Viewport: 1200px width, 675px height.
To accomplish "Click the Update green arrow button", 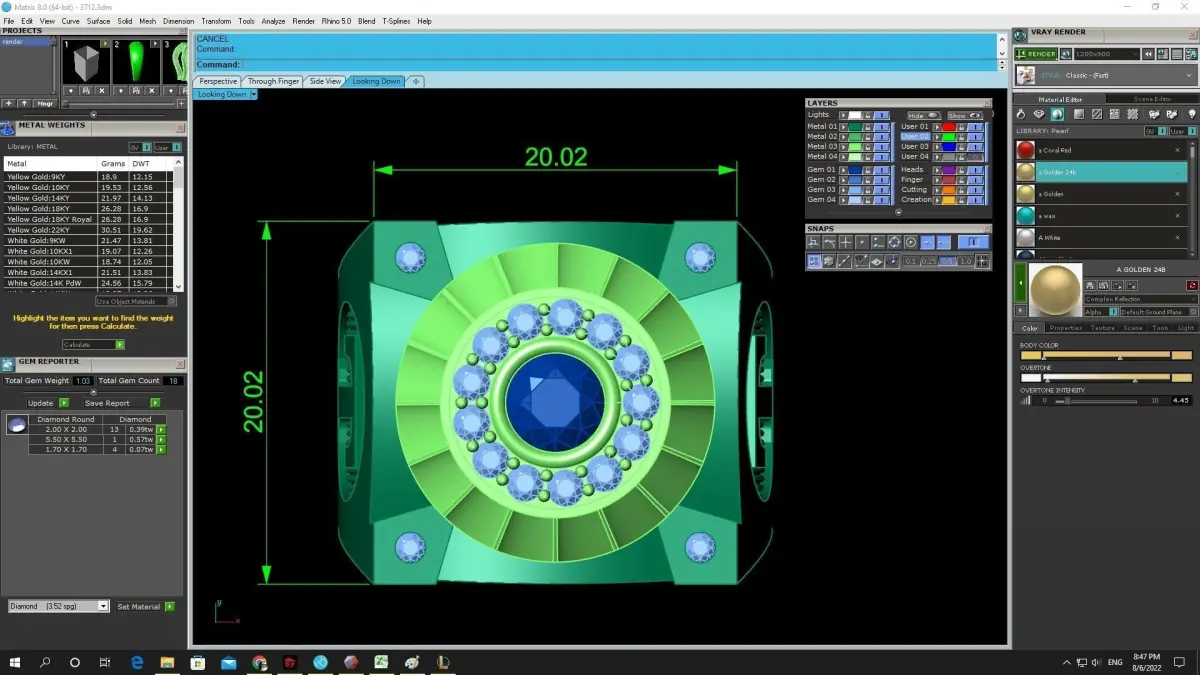I will (63, 403).
